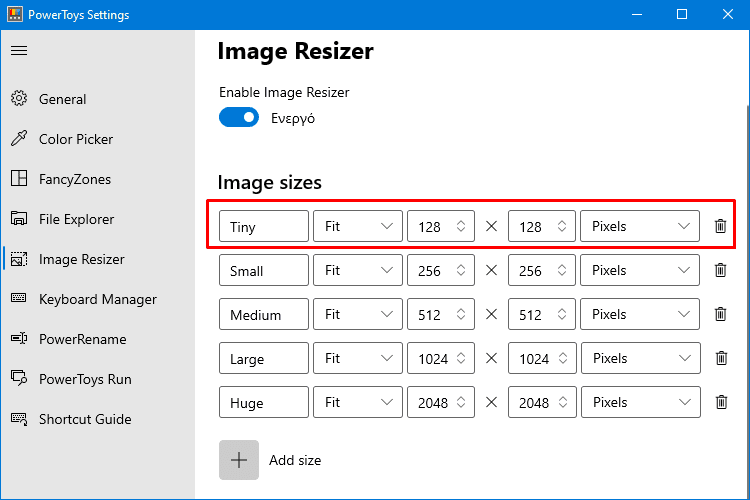Expand the Pixels unit dropdown for Huge
Screen dimensions: 750x500
click(641, 402)
